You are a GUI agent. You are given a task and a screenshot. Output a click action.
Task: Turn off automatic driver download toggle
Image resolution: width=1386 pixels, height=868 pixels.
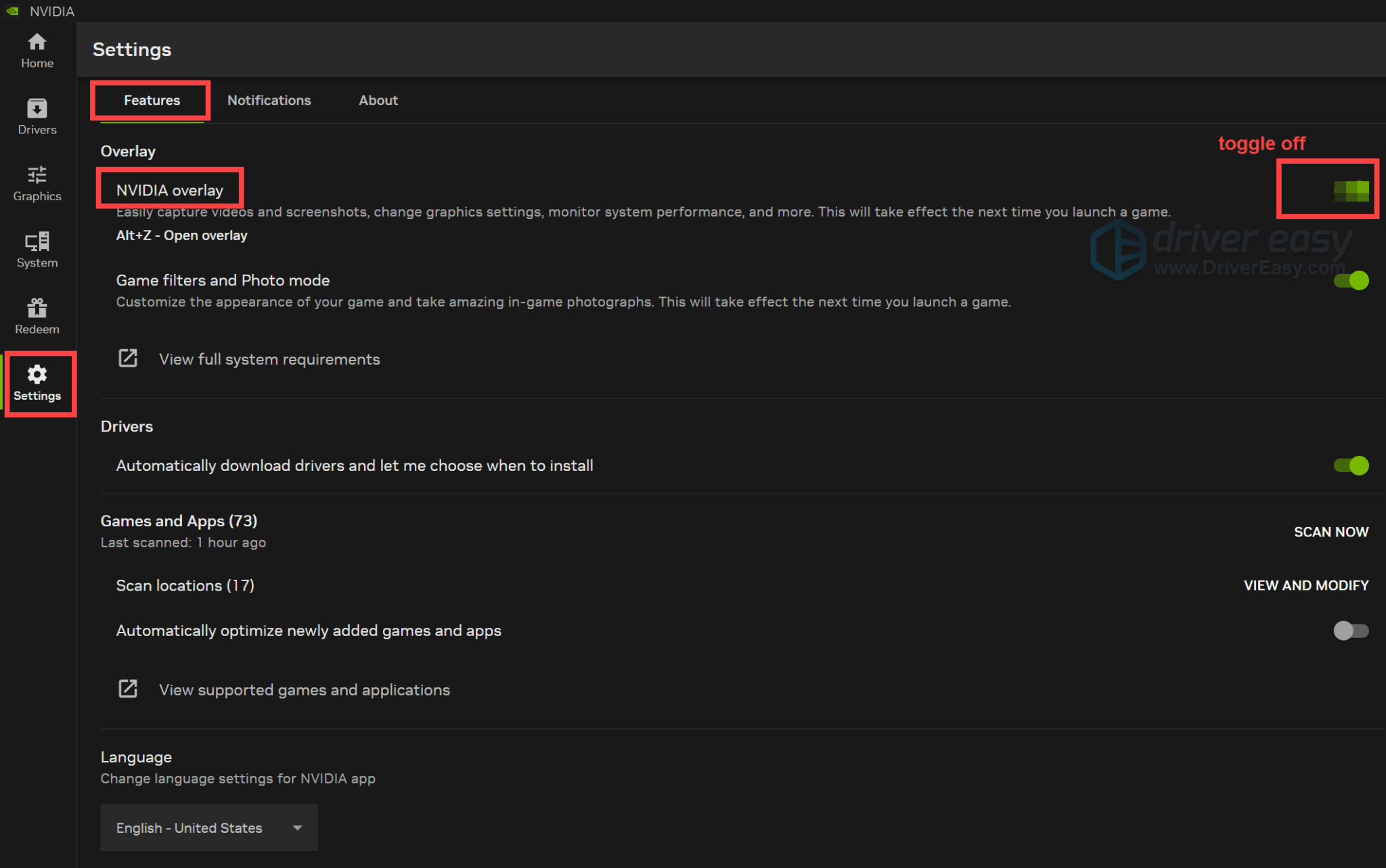1351,465
